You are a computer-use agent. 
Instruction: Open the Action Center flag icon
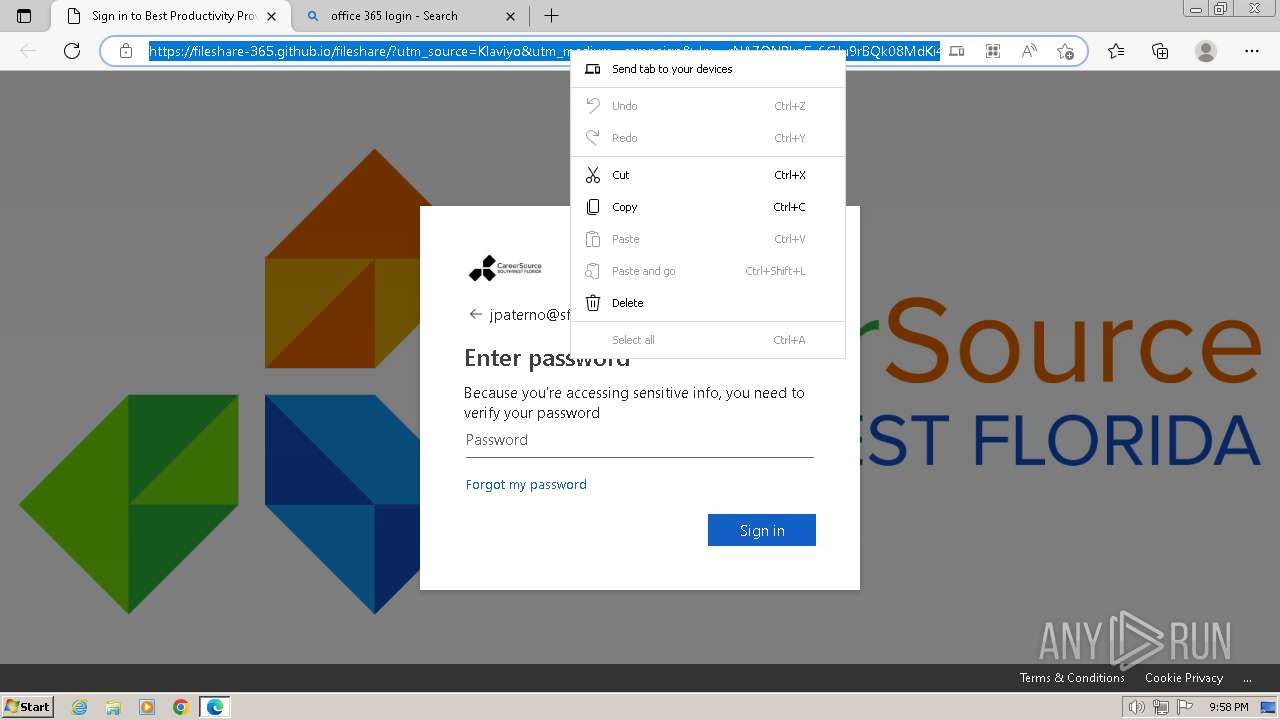point(1184,707)
